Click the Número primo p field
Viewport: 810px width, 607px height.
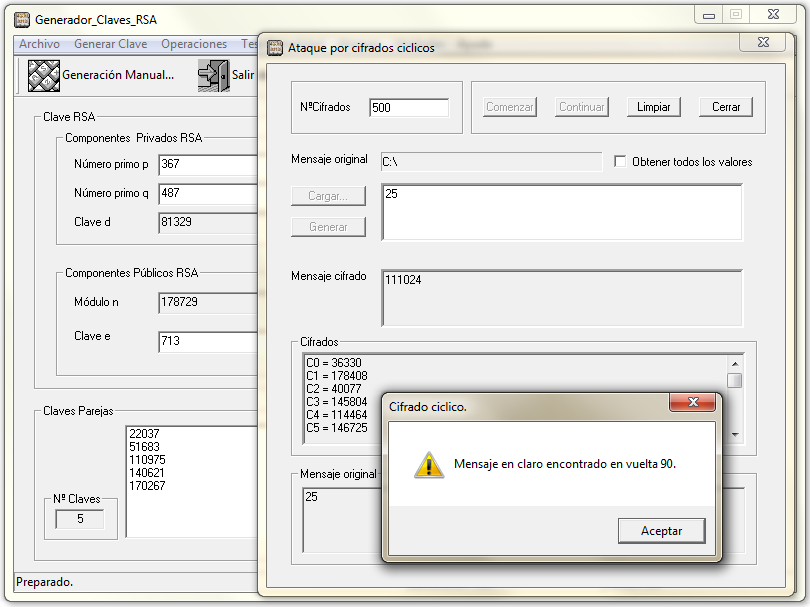207,164
